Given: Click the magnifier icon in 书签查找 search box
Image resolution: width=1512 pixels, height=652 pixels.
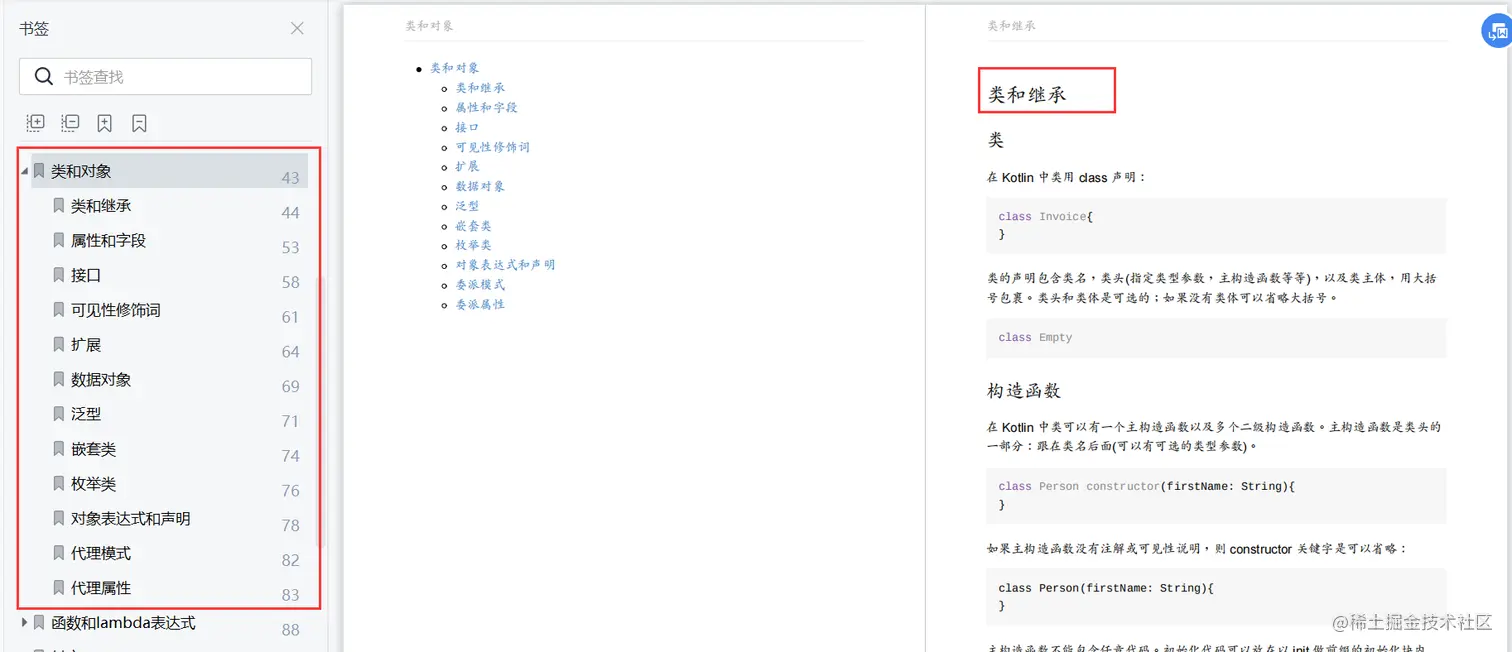Looking at the screenshot, I should [45, 76].
